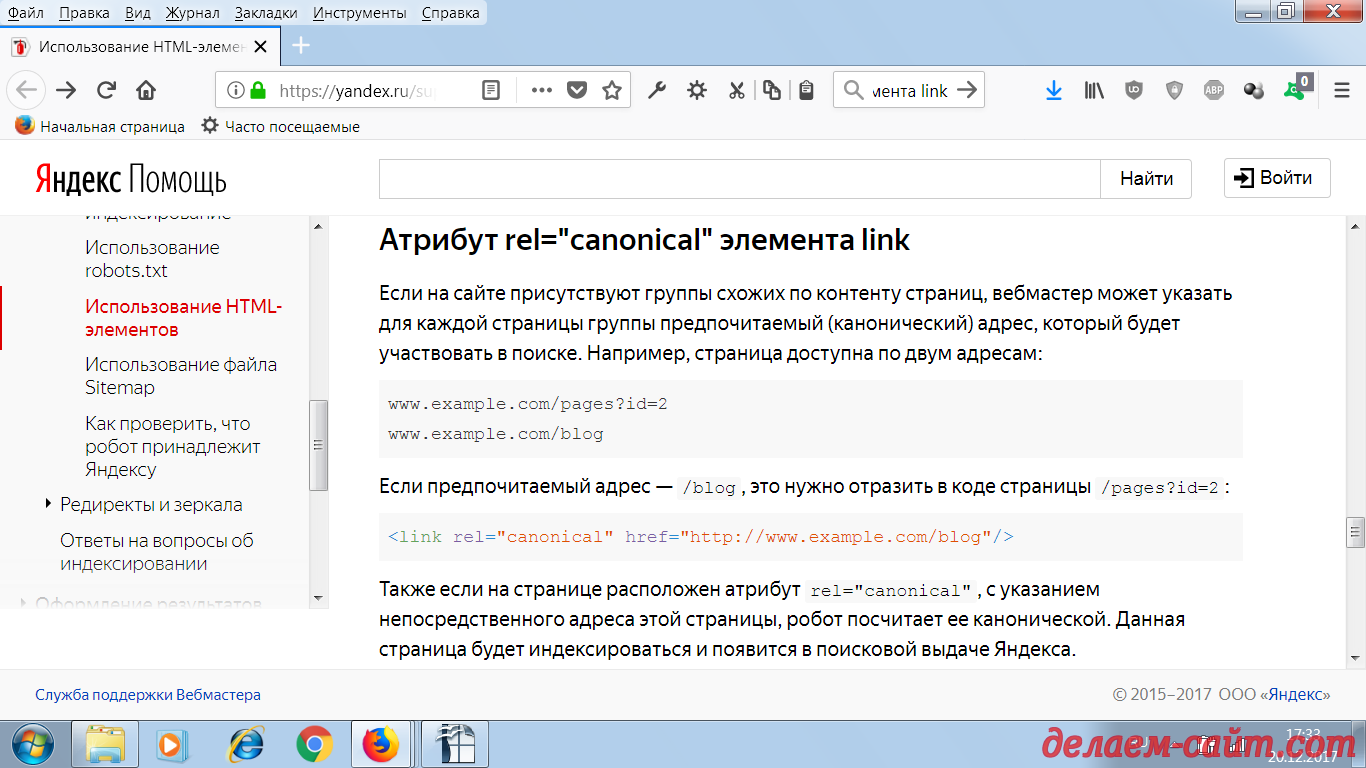The image size is (1366, 768).
Task: Click the Найти search button
Action: pyautogui.click(x=1146, y=179)
